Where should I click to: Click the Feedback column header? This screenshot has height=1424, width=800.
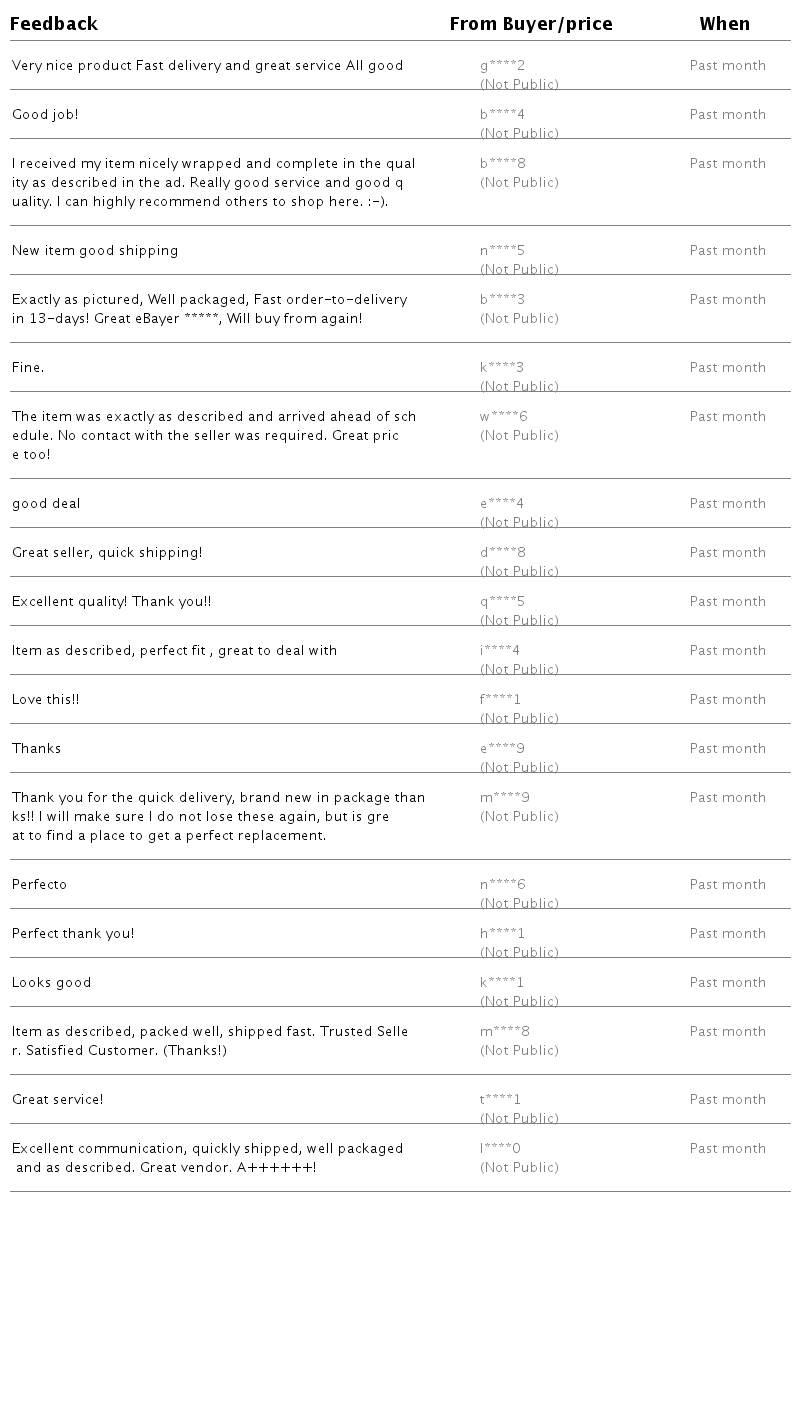[54, 24]
